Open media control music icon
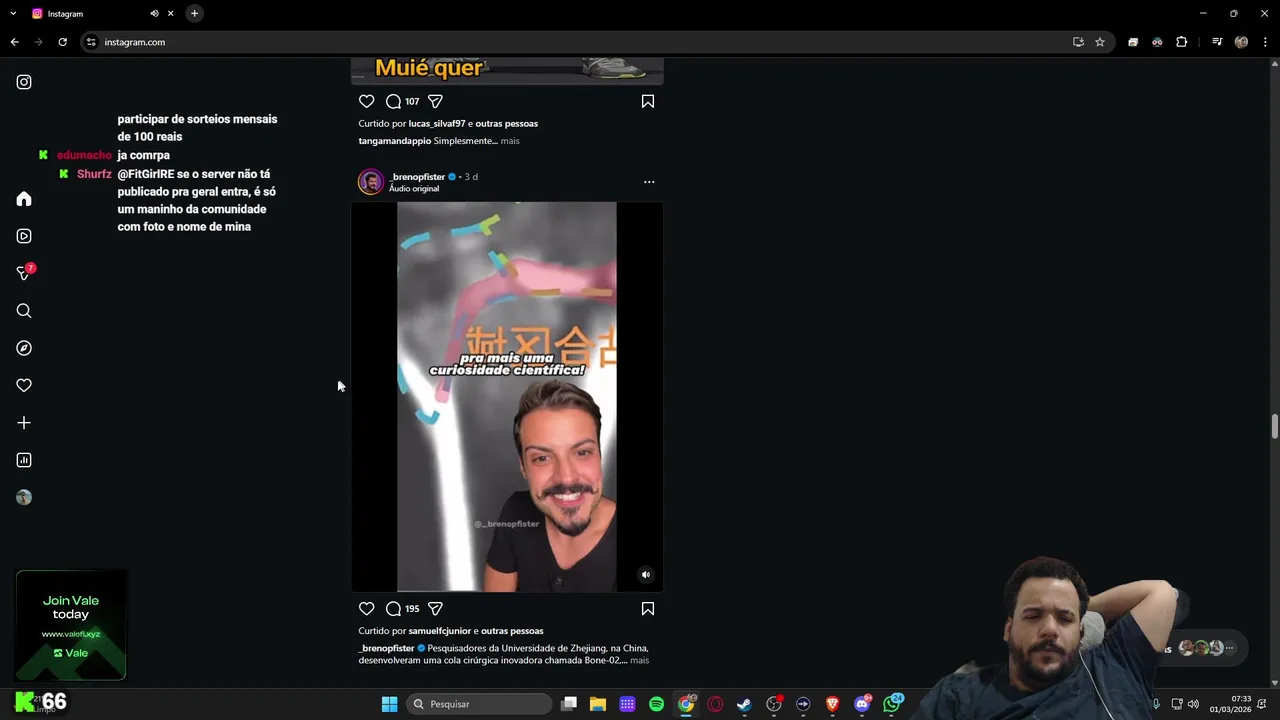The height and width of the screenshot is (720, 1280). pyautogui.click(x=1217, y=42)
